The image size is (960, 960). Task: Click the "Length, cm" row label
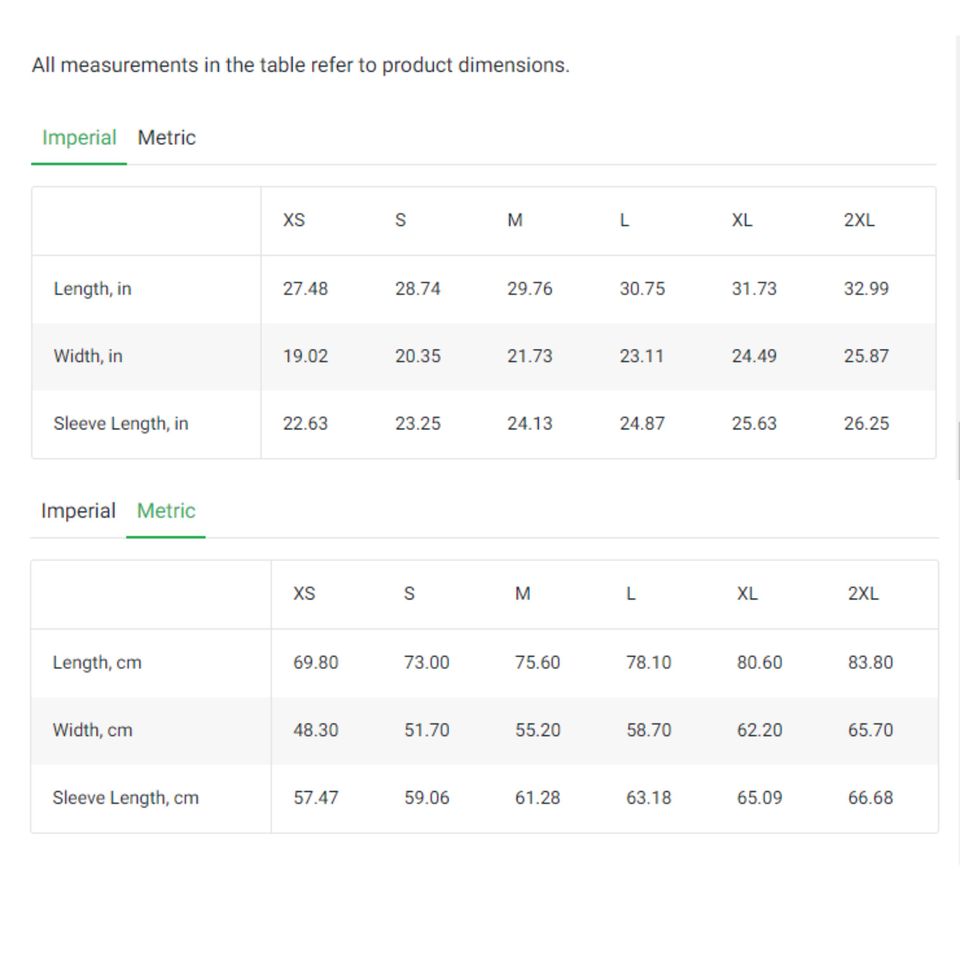96,663
